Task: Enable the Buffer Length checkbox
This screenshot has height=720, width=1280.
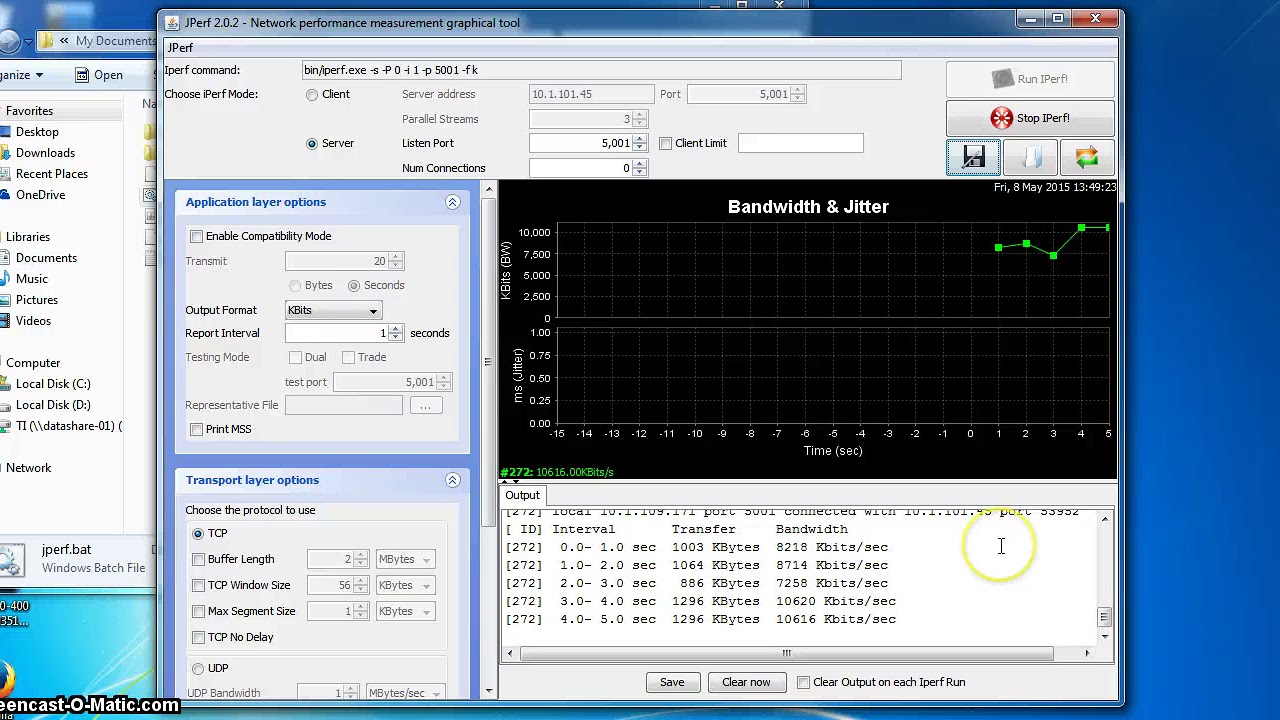Action: (x=199, y=559)
